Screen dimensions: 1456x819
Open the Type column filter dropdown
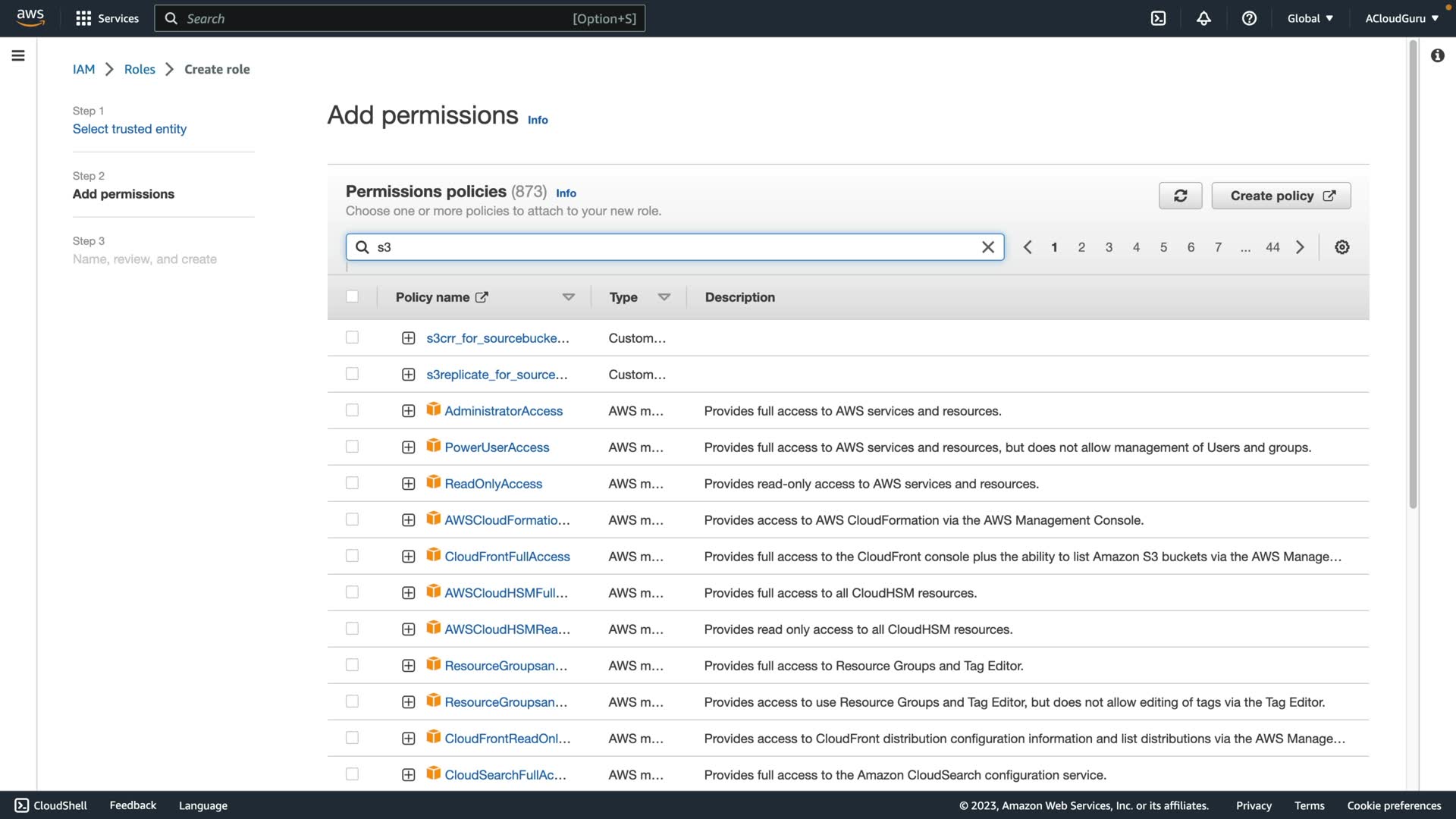664,297
